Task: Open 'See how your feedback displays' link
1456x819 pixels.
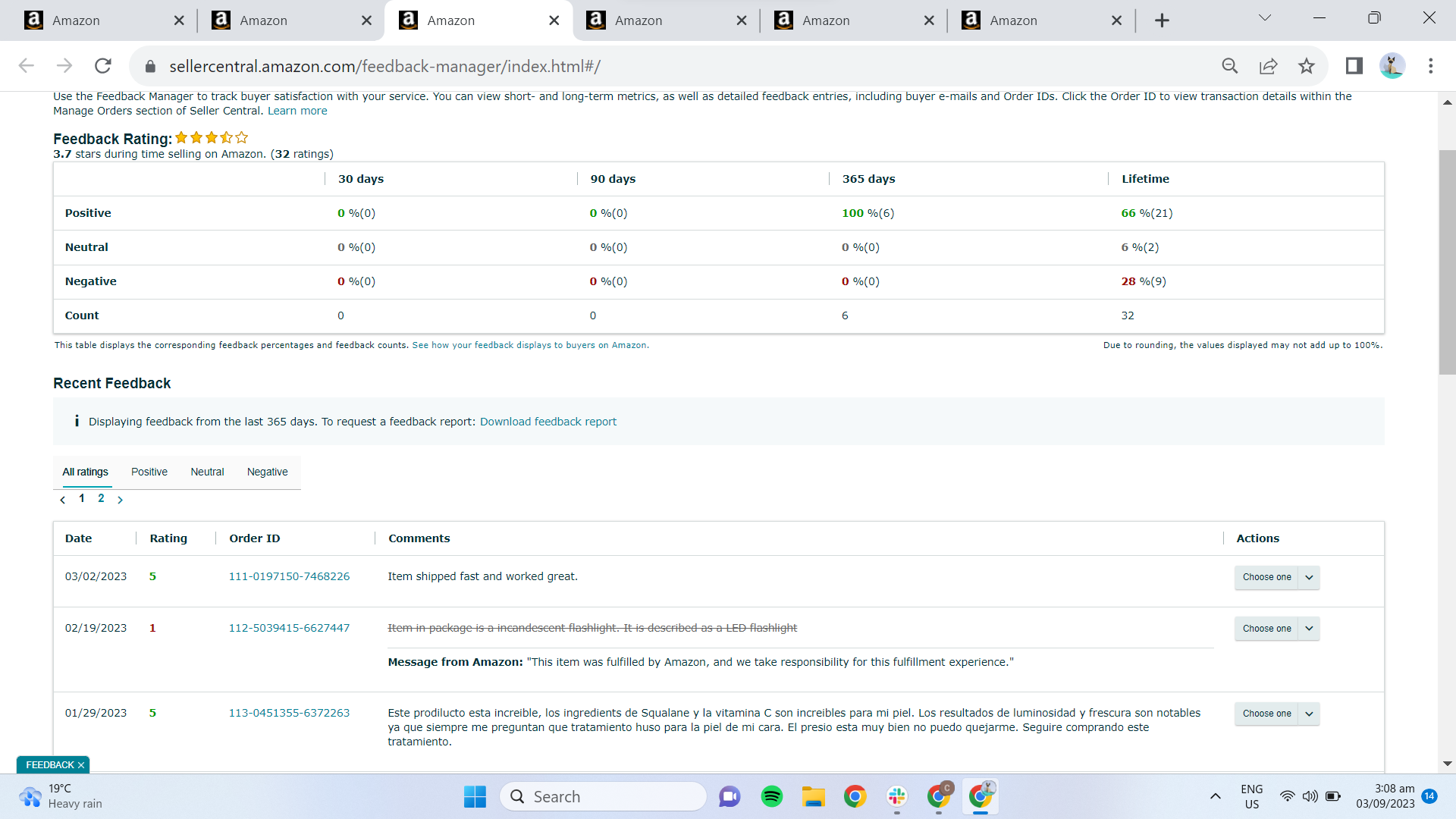Action: click(530, 345)
